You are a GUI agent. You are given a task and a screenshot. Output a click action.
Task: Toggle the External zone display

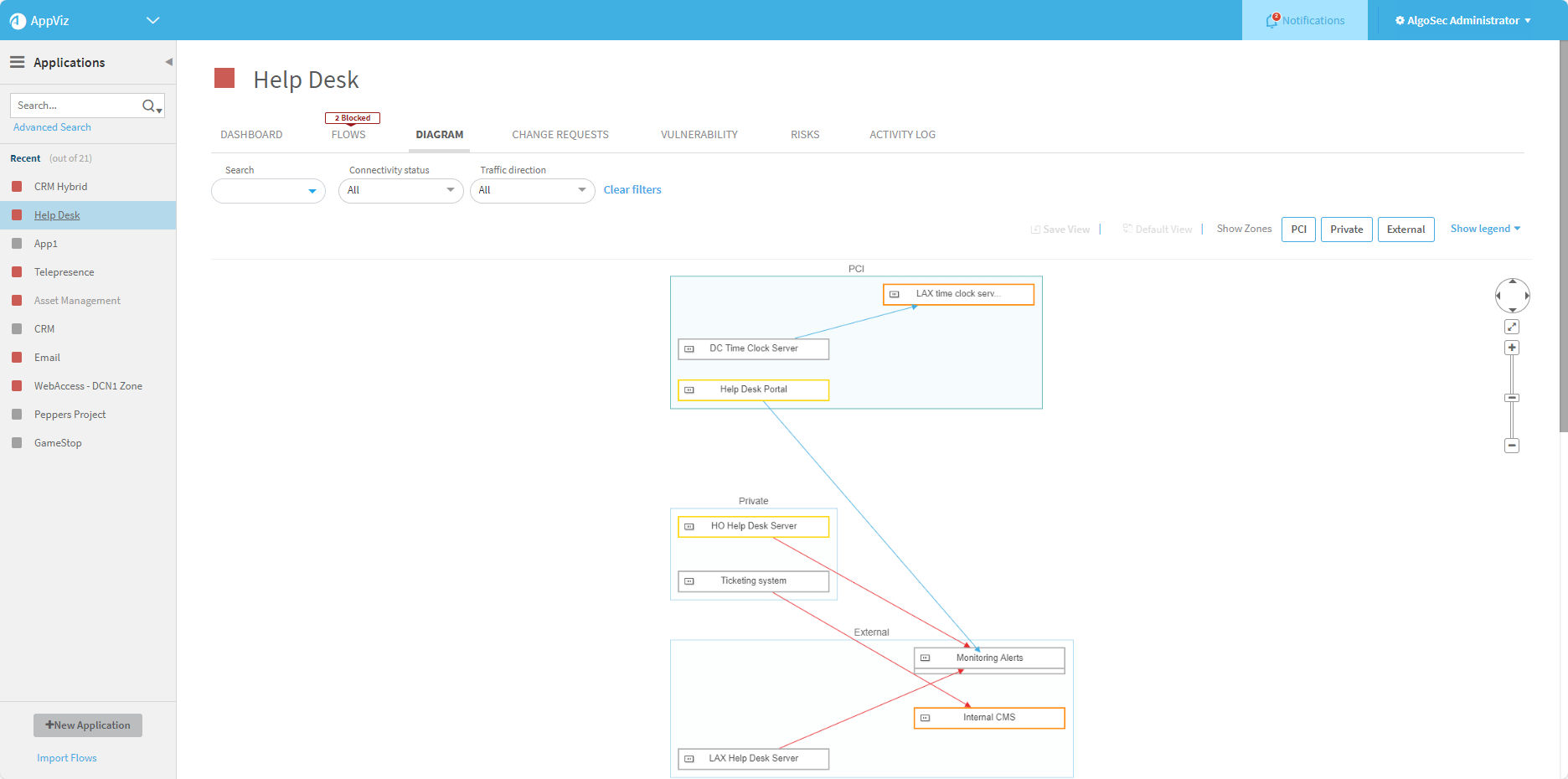1406,230
